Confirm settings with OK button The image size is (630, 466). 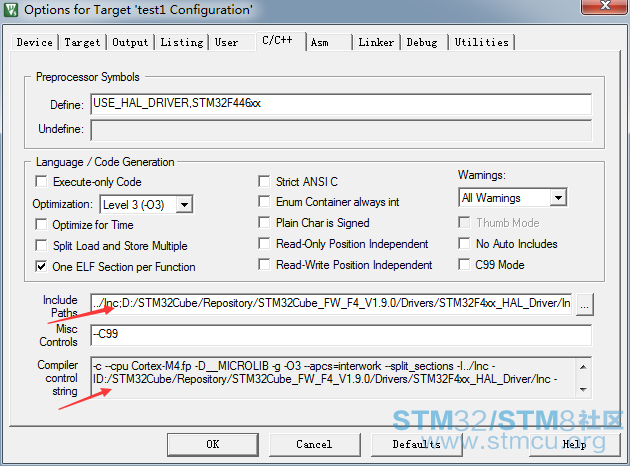(x=213, y=444)
